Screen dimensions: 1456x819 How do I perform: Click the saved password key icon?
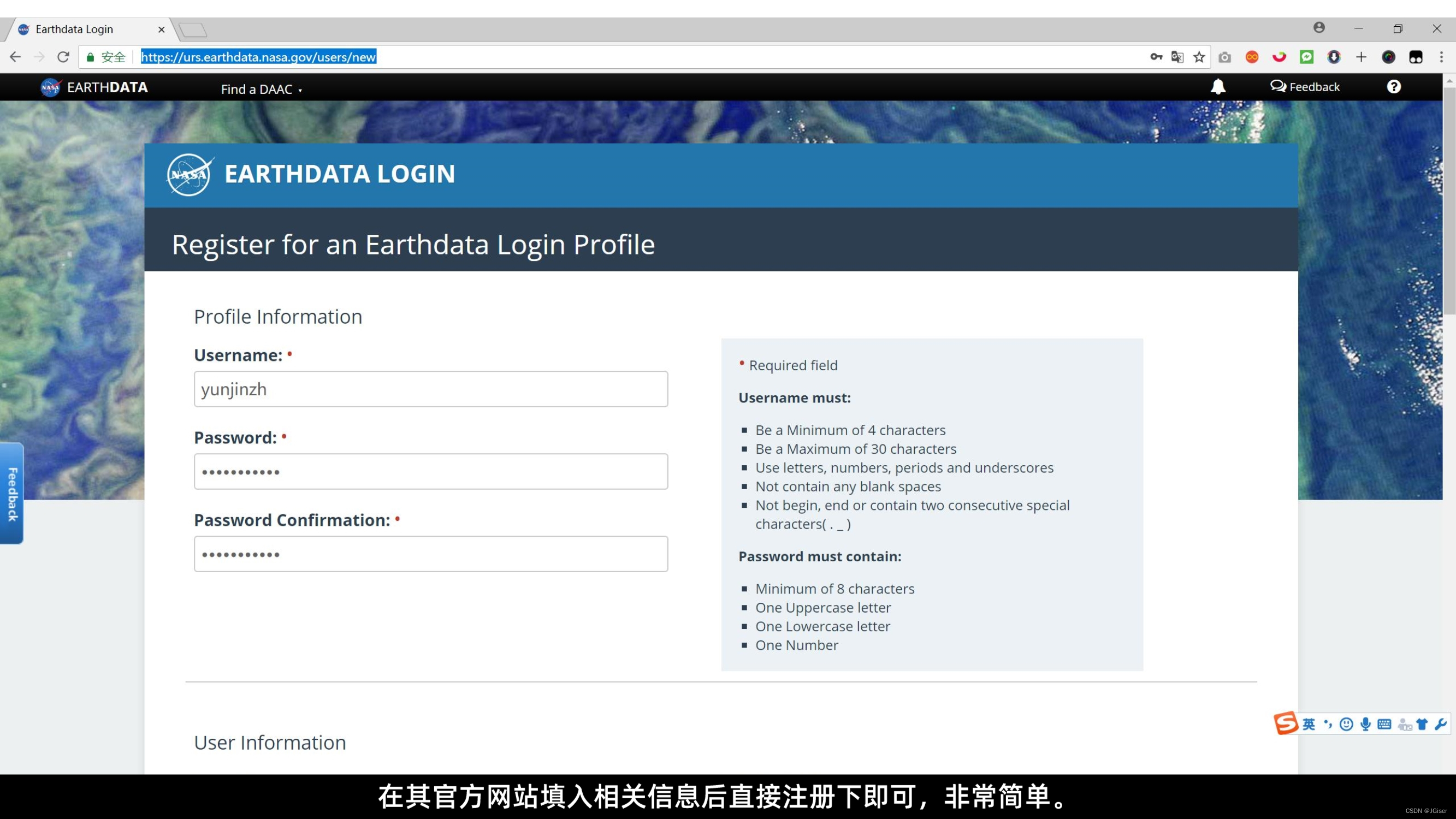tap(1156, 57)
